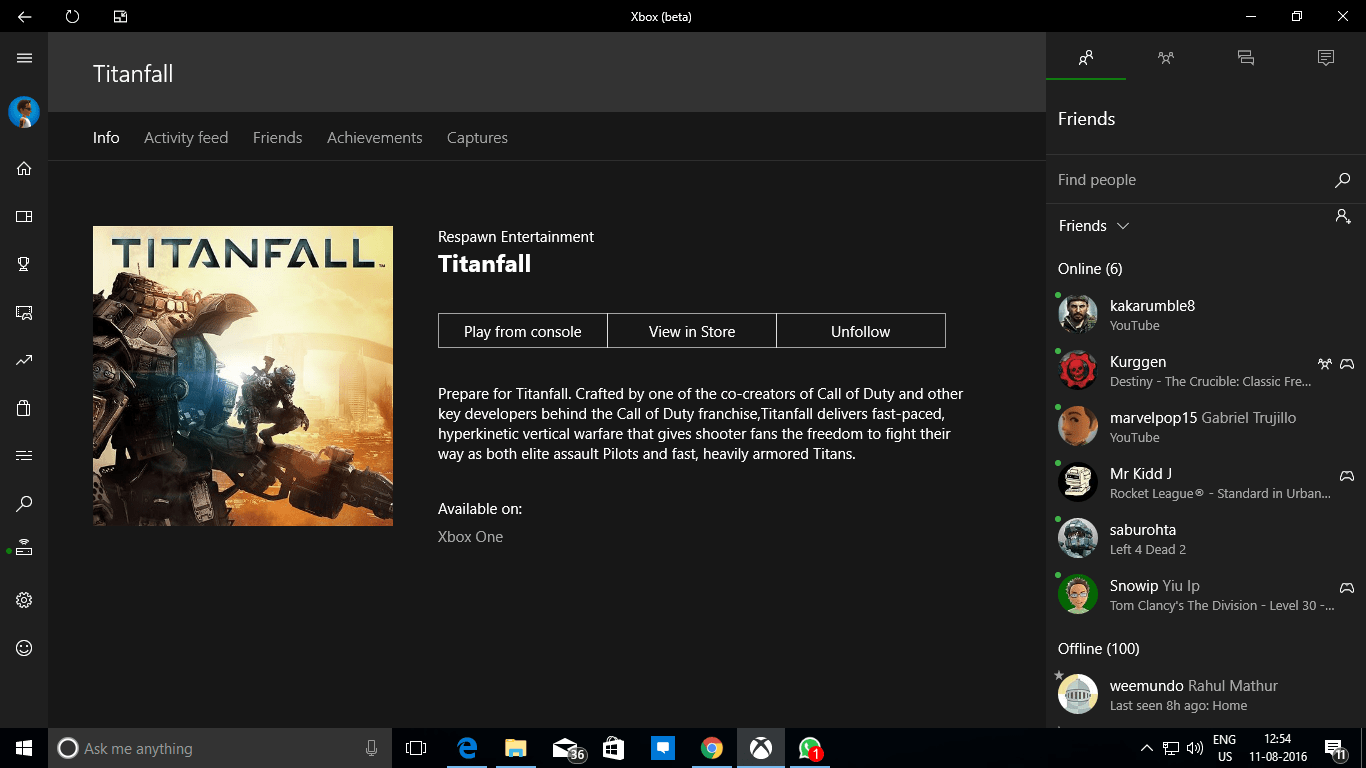Open the list icon in the left sidebar
This screenshot has width=1366, height=768.
(x=24, y=456)
